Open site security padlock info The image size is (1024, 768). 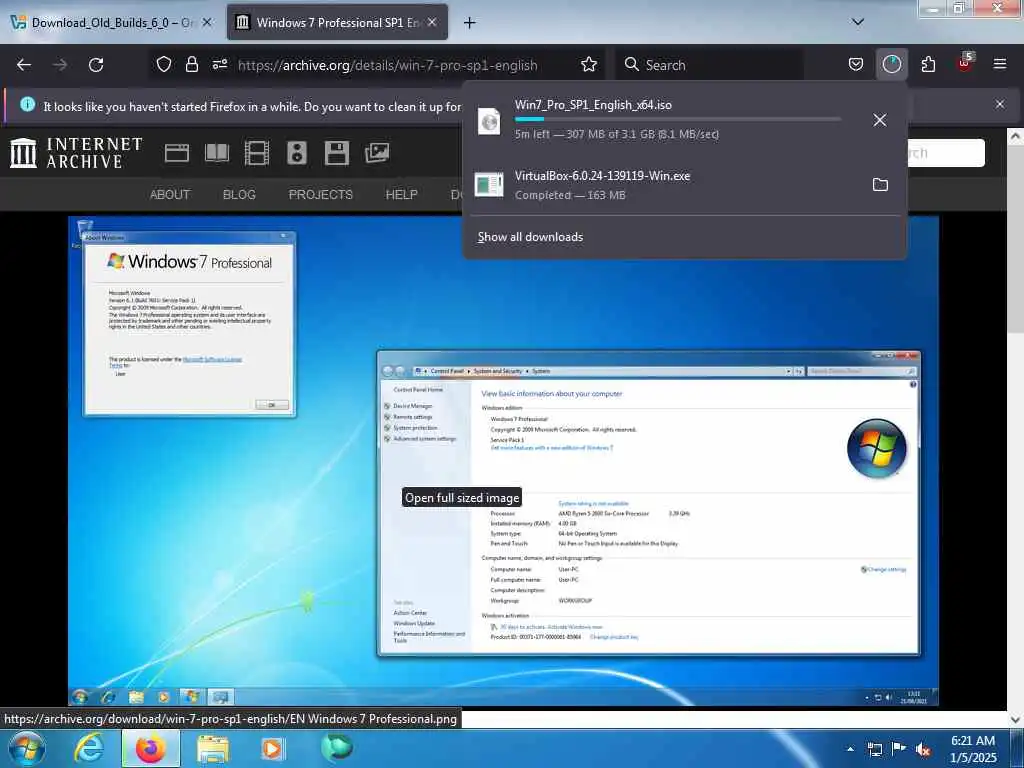(x=191, y=65)
